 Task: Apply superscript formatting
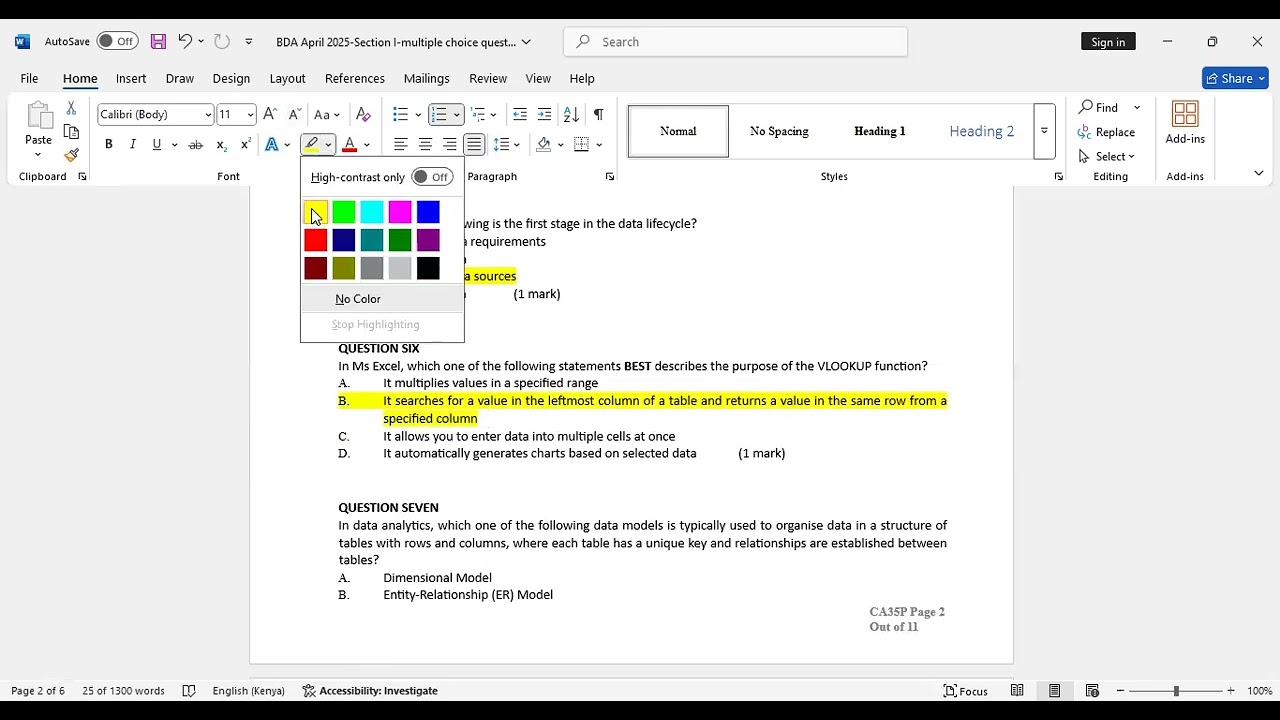tap(245, 145)
